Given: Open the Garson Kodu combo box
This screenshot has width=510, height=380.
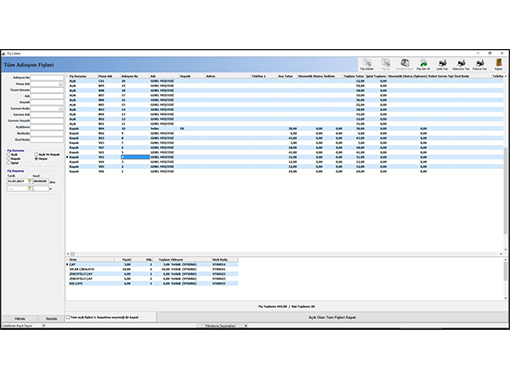Looking at the screenshot, I should click(x=61, y=109).
